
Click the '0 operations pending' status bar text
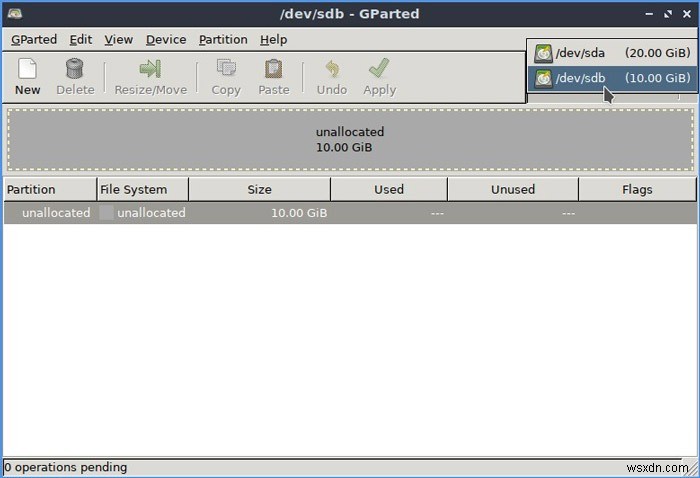[x=66, y=467]
